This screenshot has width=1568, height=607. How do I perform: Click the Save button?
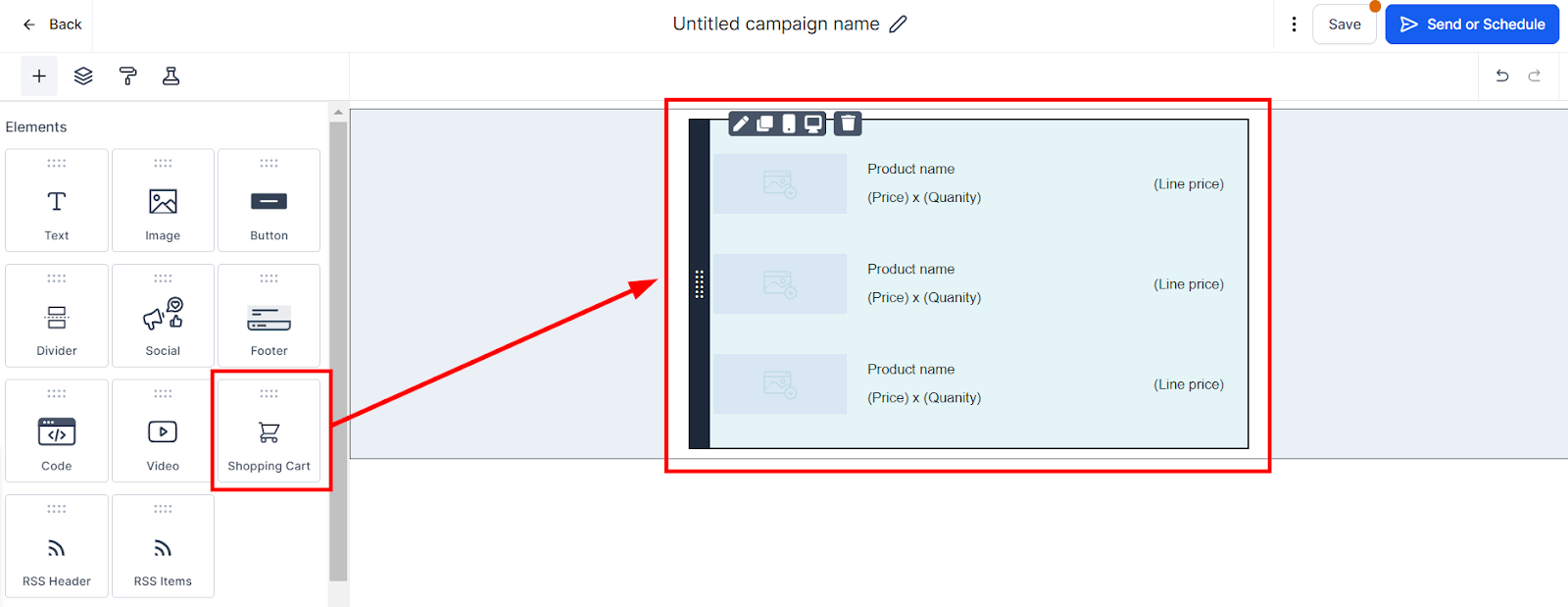point(1345,25)
